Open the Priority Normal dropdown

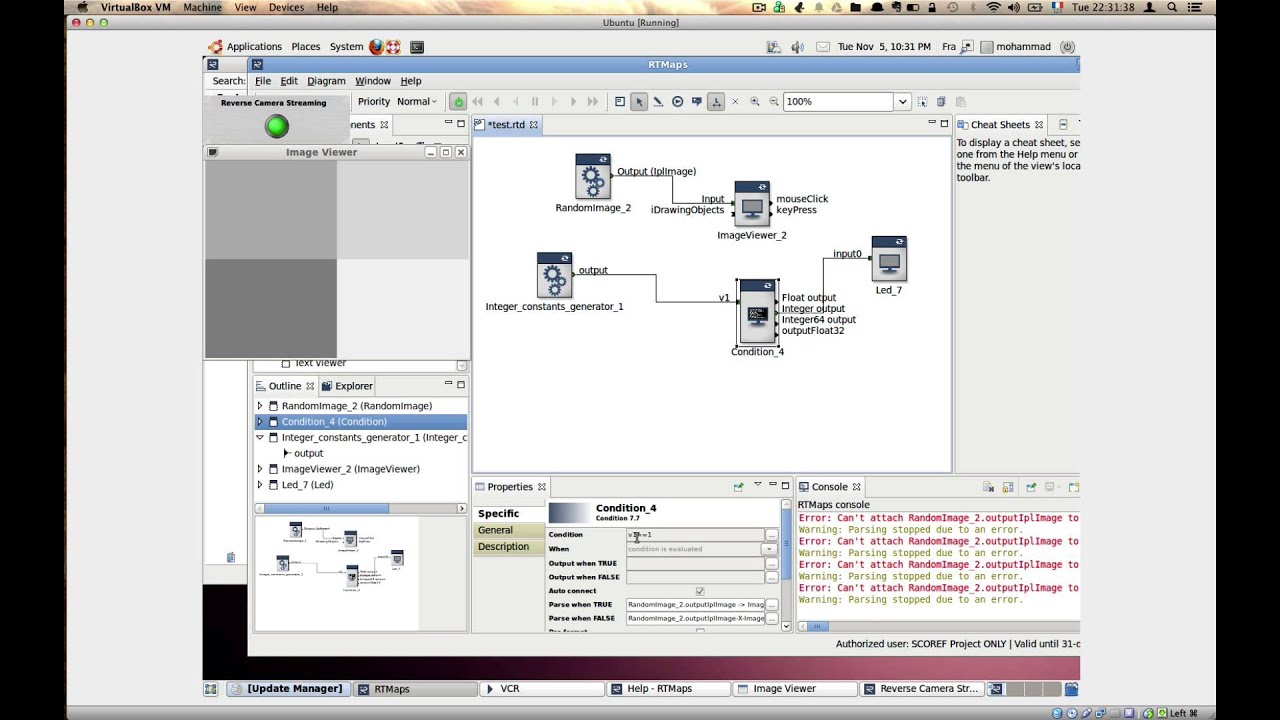tap(416, 101)
